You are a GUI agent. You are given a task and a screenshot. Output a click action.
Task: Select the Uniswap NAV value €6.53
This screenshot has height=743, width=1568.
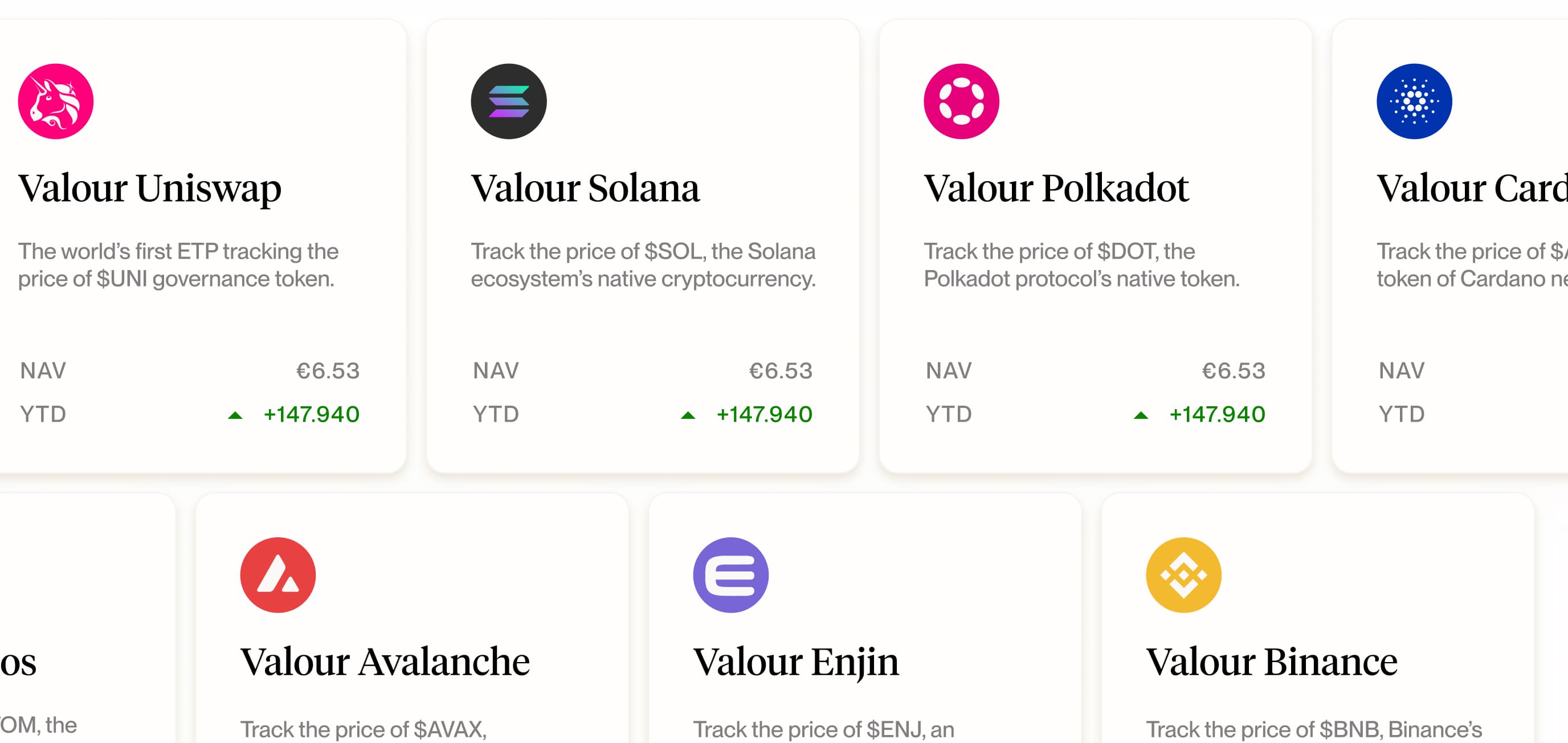pos(328,370)
